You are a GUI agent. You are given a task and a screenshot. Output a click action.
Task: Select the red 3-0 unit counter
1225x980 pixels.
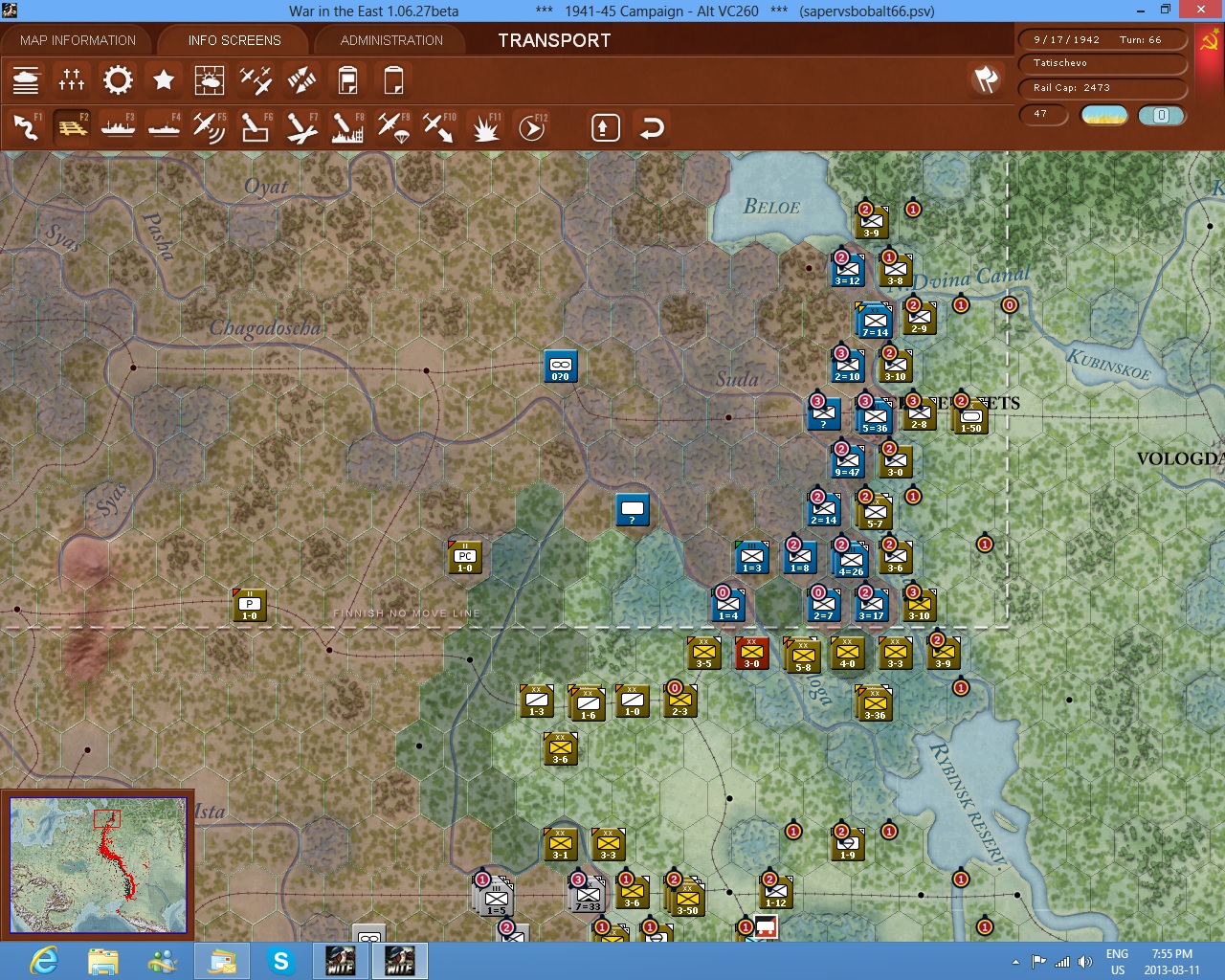pyautogui.click(x=752, y=654)
